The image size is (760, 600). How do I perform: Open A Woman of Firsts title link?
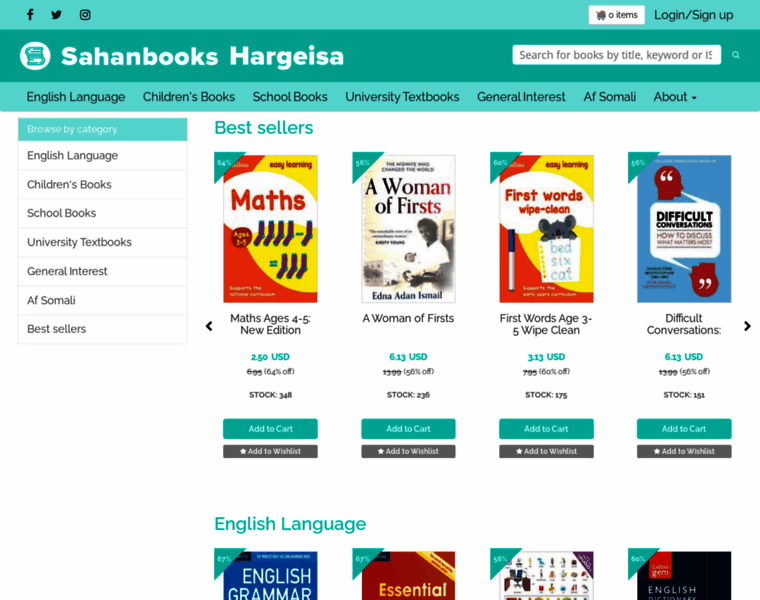[408, 318]
